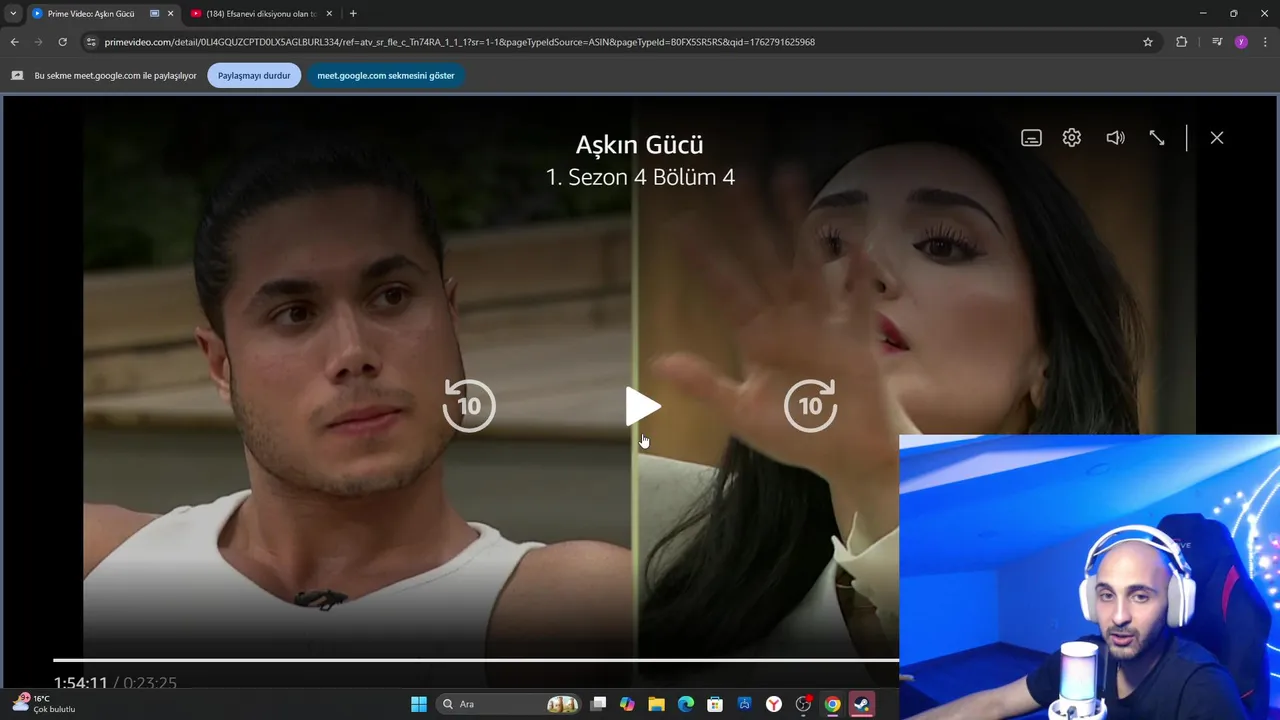Open Task View from the taskbar

coord(598,704)
